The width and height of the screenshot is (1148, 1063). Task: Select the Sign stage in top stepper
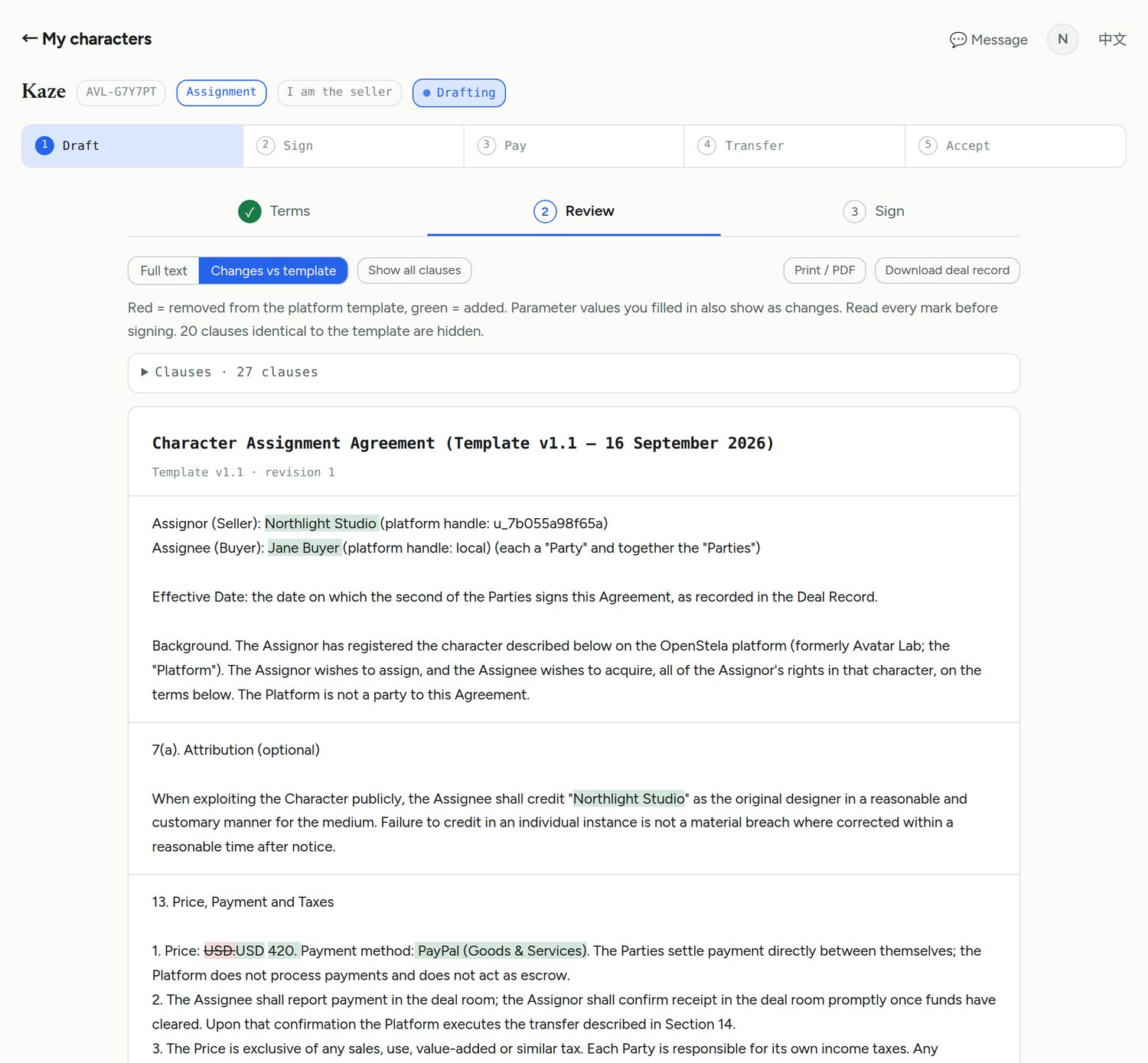coord(353,145)
